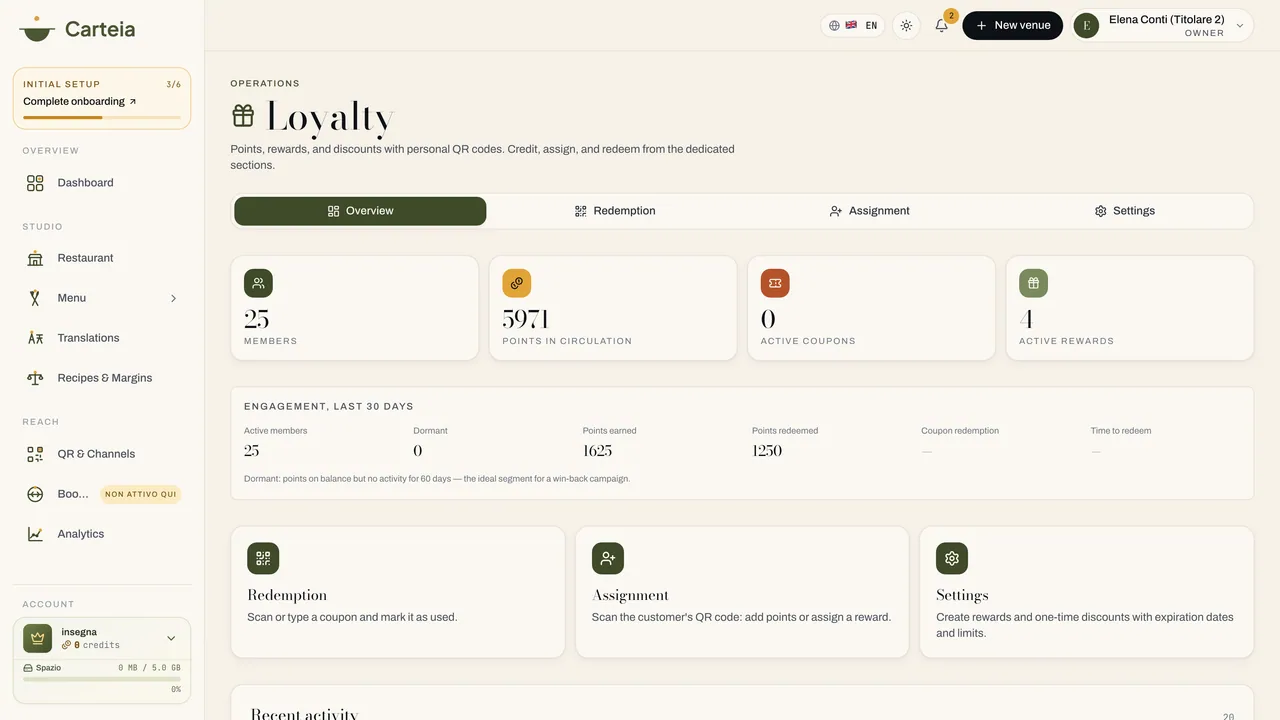Click the Carteia logo icon

pos(37,28)
